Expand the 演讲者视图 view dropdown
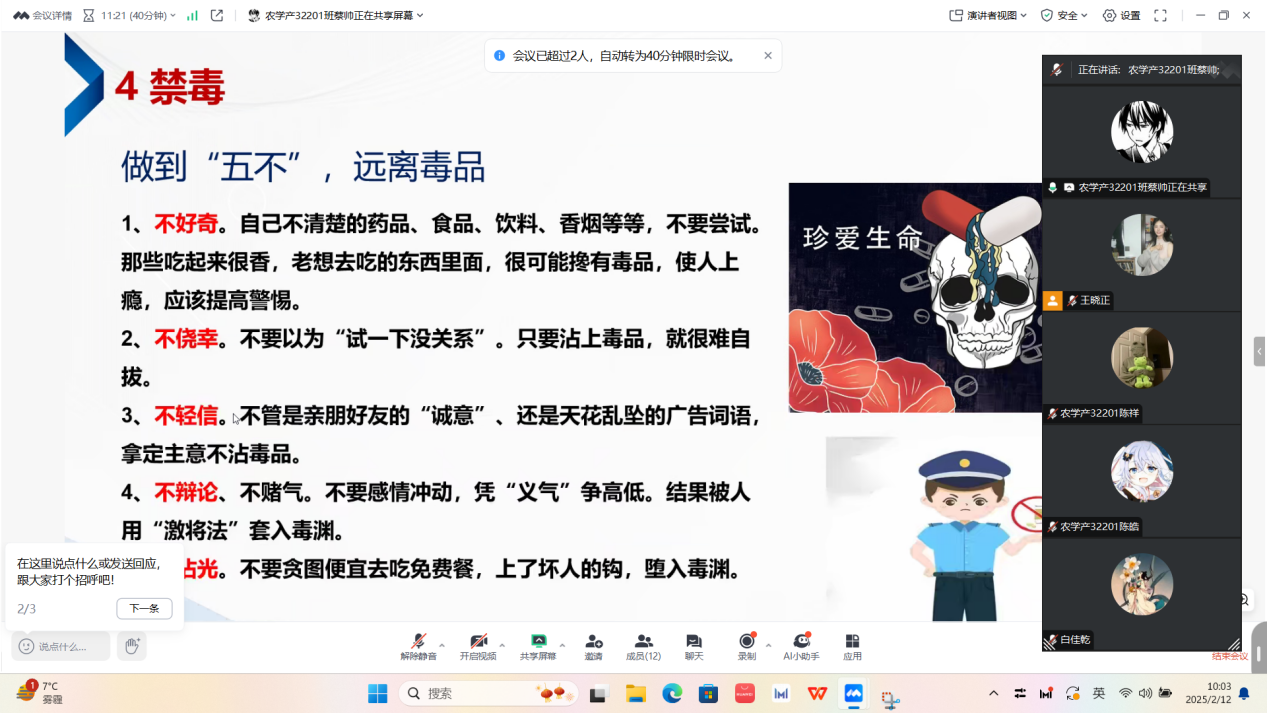 point(988,15)
